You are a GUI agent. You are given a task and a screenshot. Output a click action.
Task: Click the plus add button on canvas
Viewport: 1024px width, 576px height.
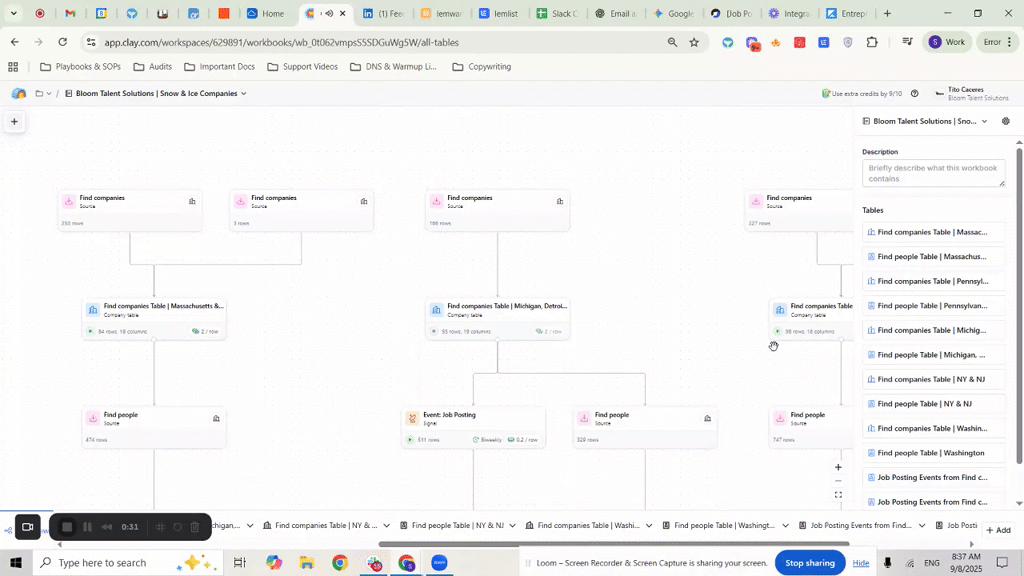15,122
